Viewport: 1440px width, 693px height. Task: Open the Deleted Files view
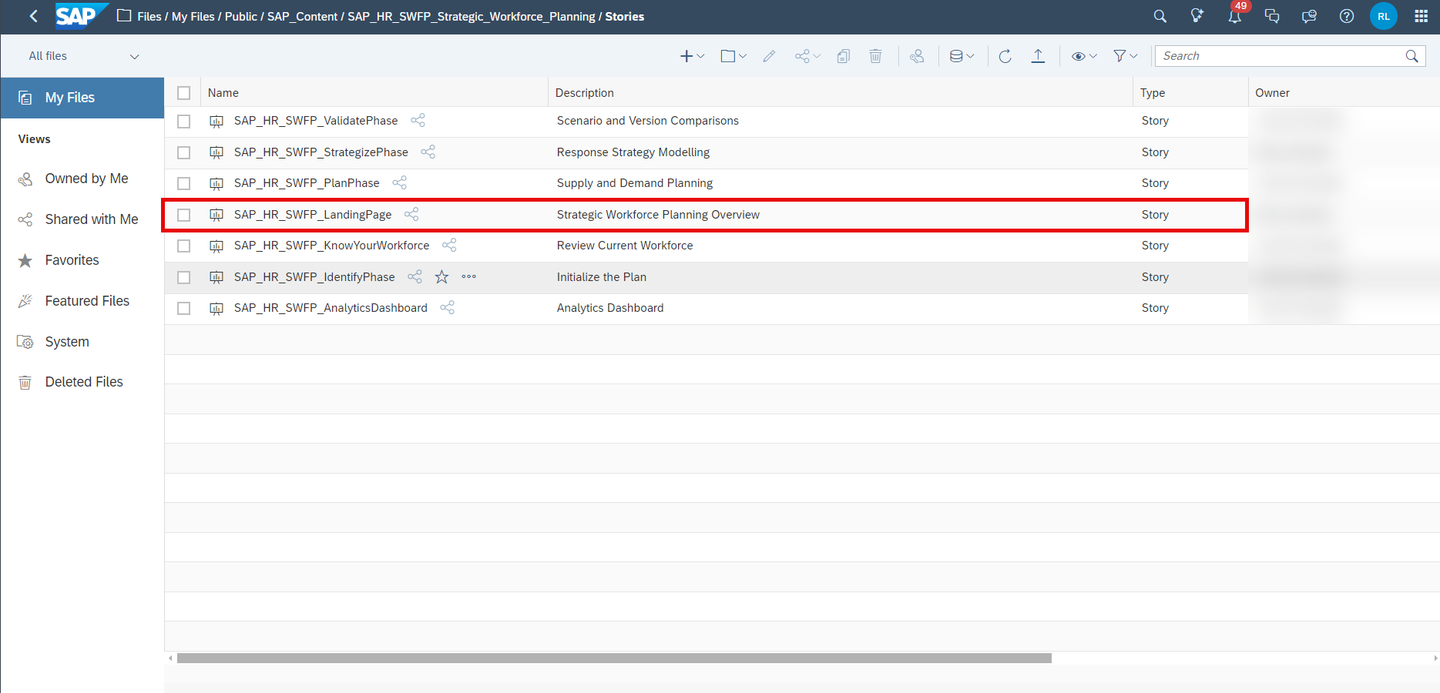[x=82, y=382]
